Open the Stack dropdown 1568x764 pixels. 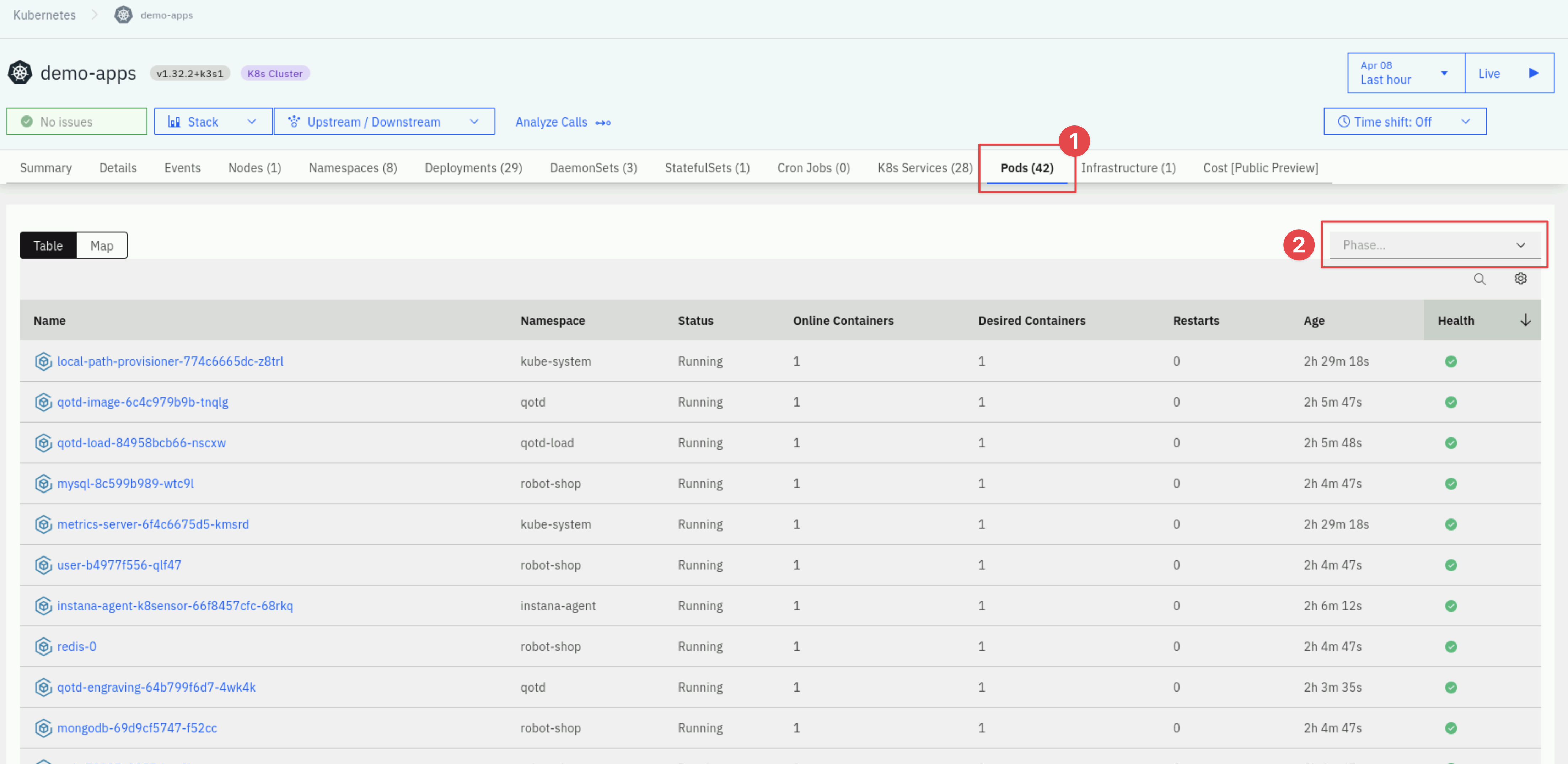click(x=213, y=122)
